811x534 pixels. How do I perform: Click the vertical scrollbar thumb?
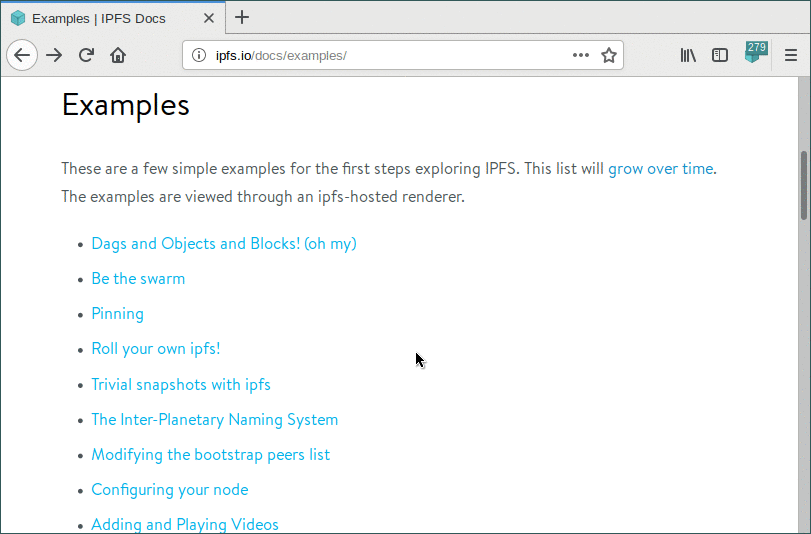tap(804, 185)
